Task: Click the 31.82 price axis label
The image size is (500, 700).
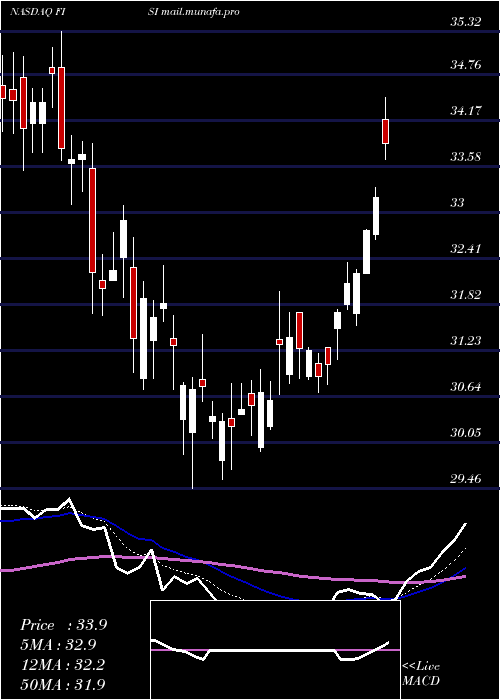Action: click(x=466, y=295)
